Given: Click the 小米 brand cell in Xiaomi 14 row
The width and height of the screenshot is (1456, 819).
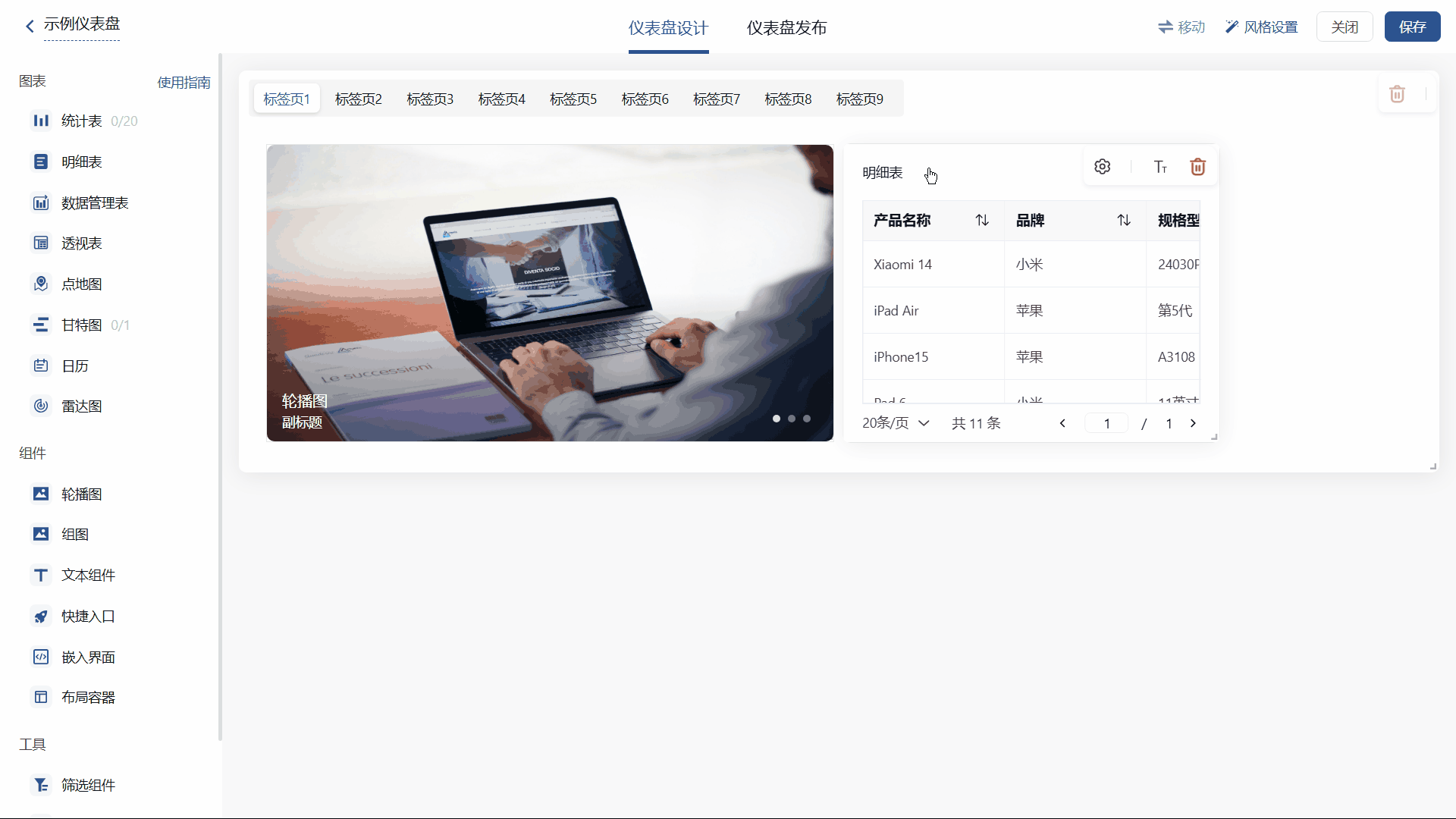Looking at the screenshot, I should click(1075, 264).
